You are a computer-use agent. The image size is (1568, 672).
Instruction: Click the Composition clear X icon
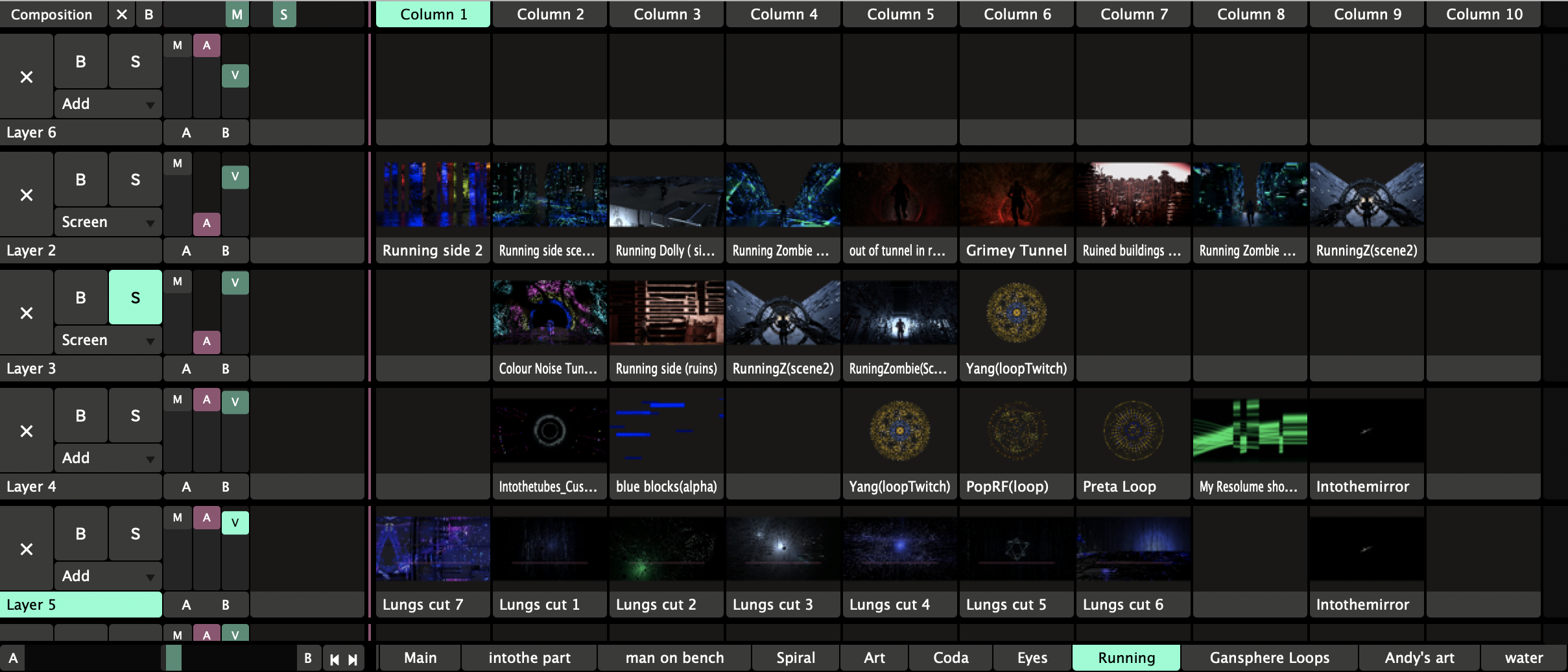click(x=121, y=14)
